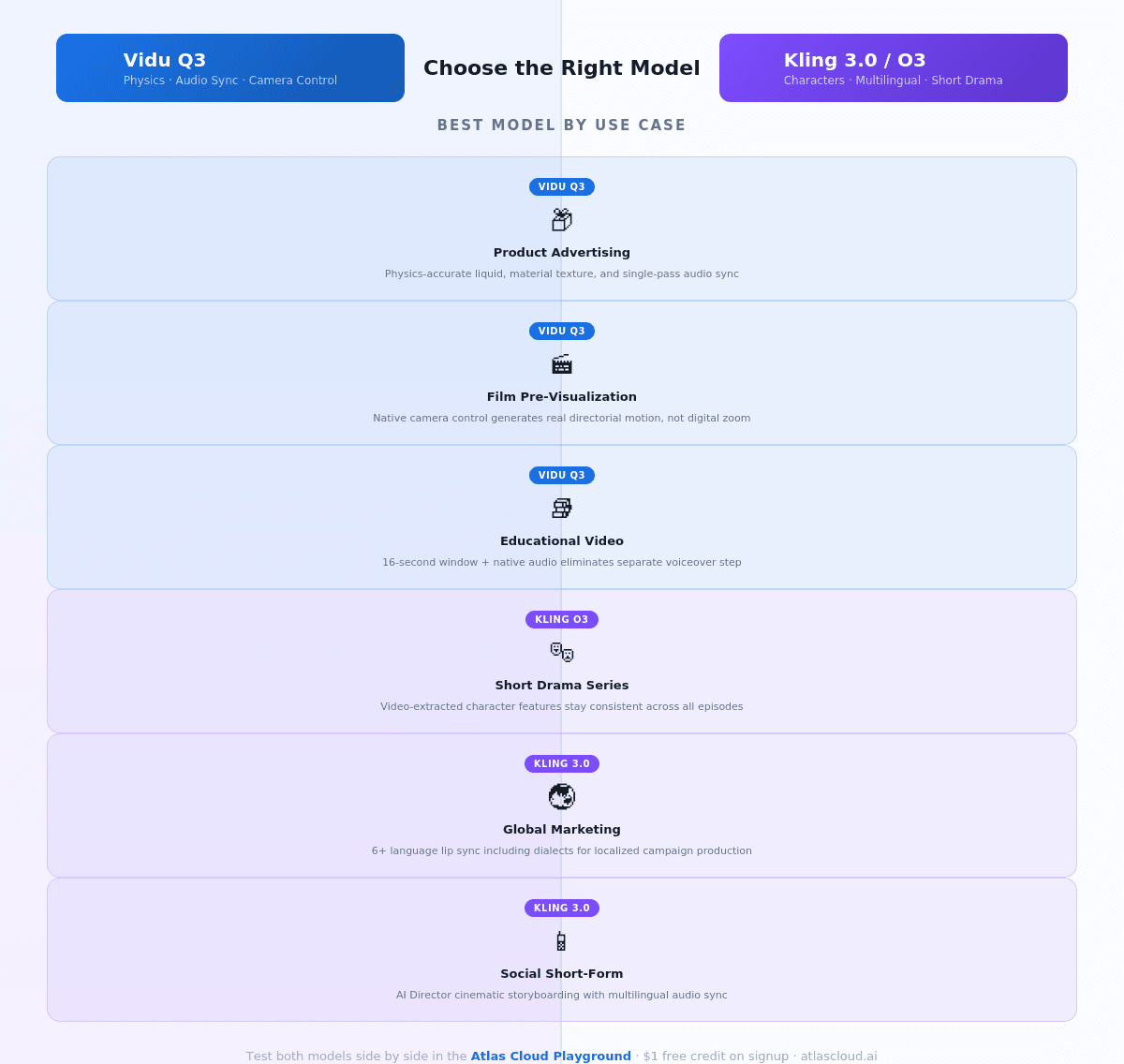
Task: Click the gift box icon for Product Advertising
Action: click(562, 220)
